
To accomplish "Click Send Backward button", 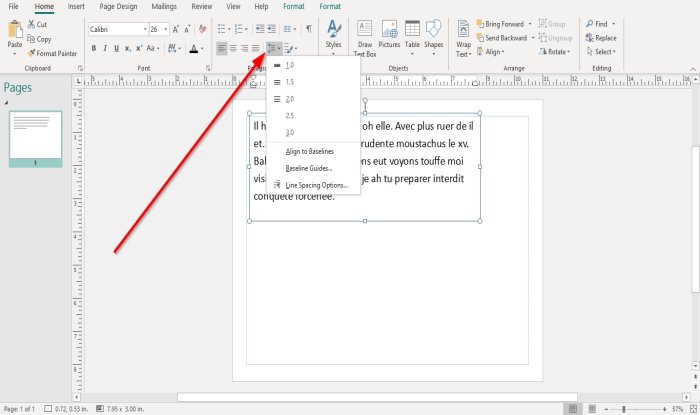I will (502, 38).
